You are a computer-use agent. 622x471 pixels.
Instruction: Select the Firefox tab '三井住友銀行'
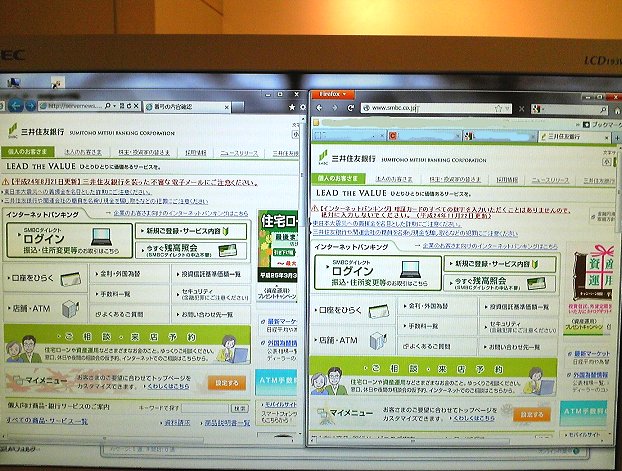tap(572, 137)
